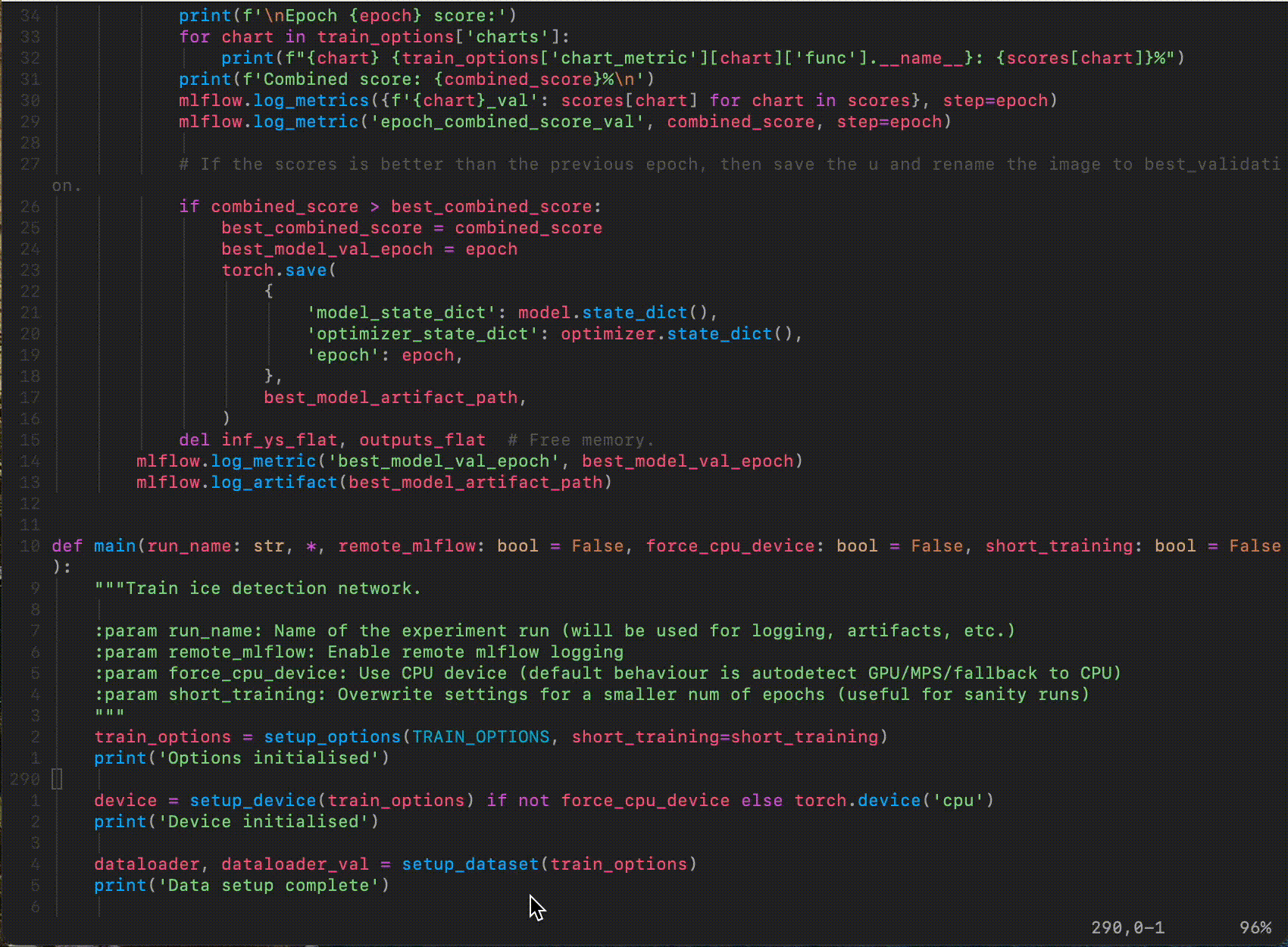Click 'remote_mlflow: bool = False' parameter
This screenshot has width=1288, height=947.
tap(481, 546)
